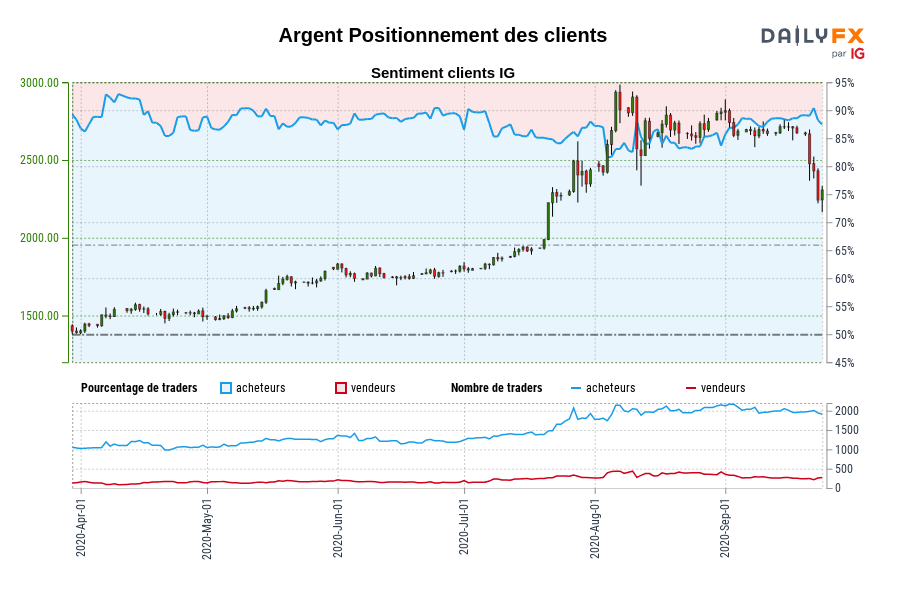Click the 2020-May-01 date label
This screenshot has height=600, width=900.
(x=207, y=528)
